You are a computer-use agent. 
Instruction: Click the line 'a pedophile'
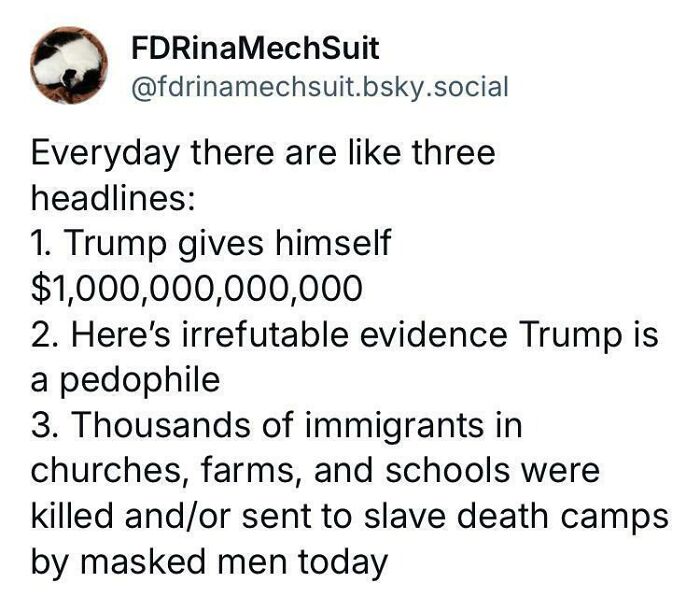click(125, 382)
